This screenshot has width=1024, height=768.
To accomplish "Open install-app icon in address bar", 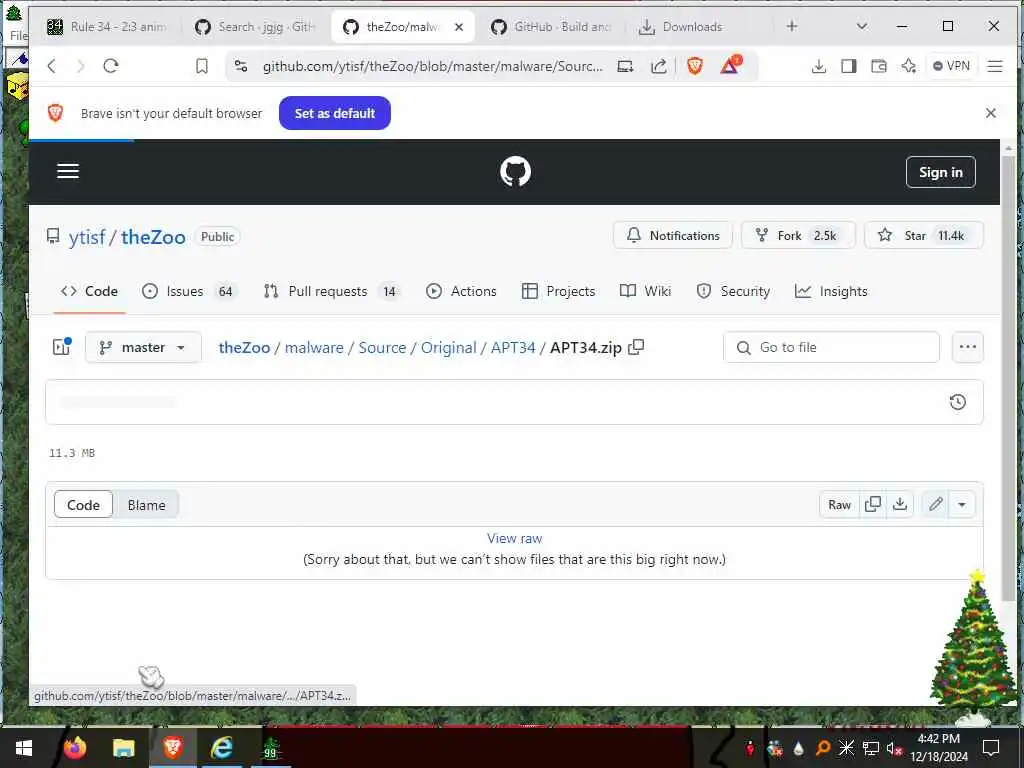I will 625,66.
